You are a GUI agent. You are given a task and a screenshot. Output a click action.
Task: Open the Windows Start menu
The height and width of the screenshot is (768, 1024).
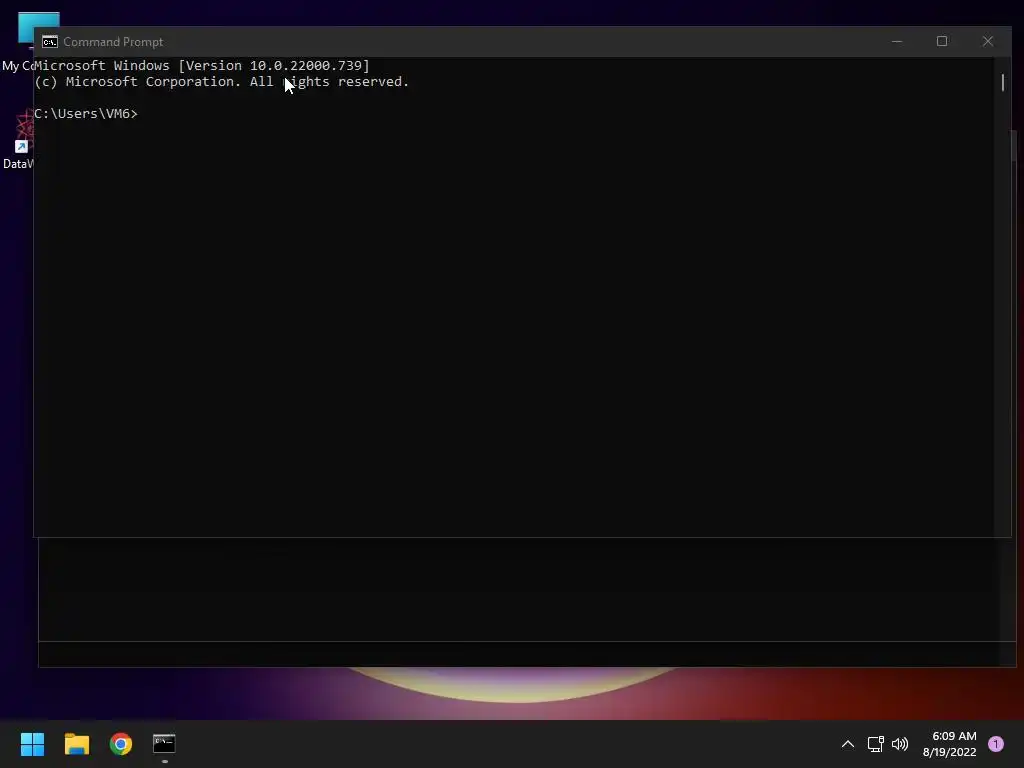(32, 744)
